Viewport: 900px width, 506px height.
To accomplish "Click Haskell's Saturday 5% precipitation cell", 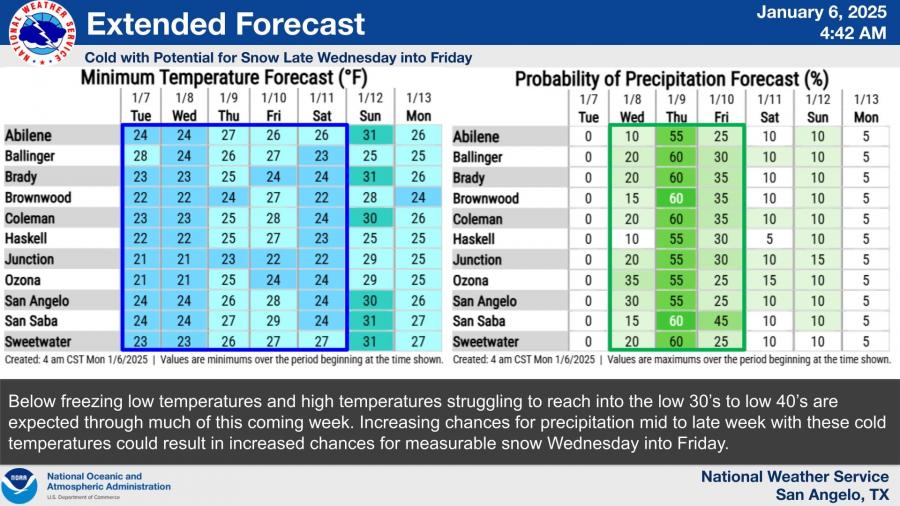I will tap(771, 239).
